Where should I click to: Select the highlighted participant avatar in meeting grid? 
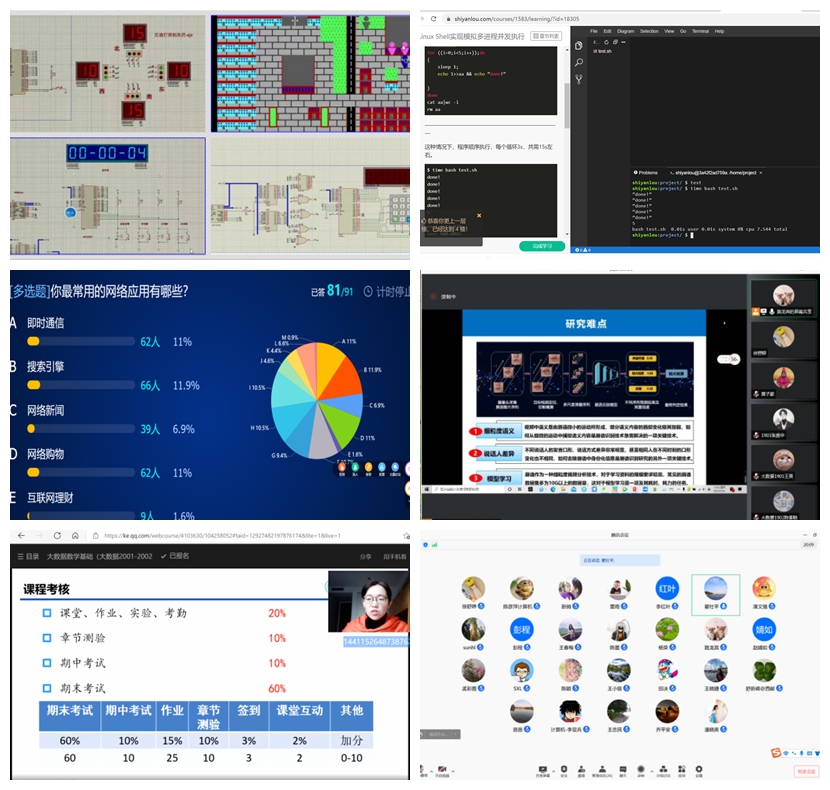pyautogui.click(x=715, y=589)
